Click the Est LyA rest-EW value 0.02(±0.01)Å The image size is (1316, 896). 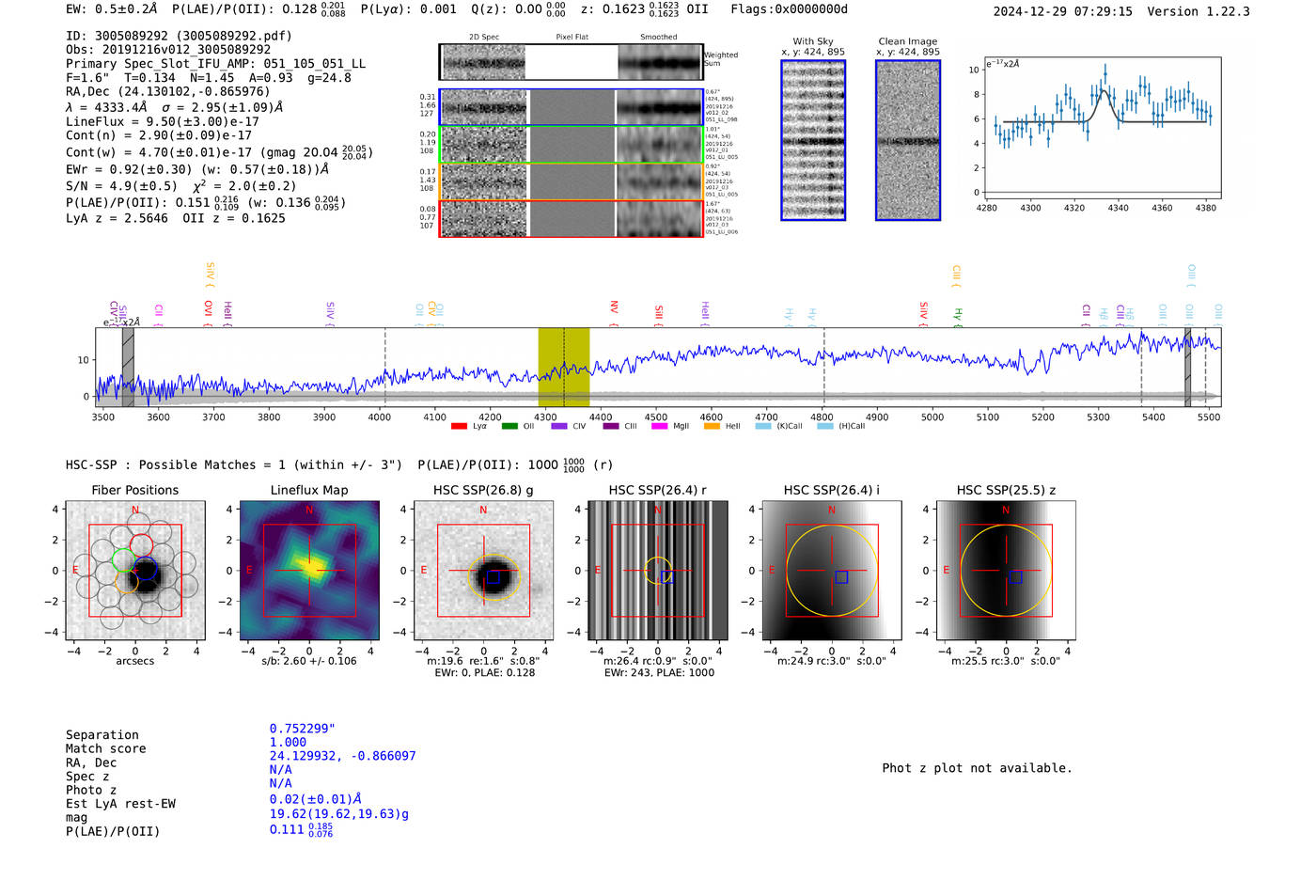coord(316,799)
